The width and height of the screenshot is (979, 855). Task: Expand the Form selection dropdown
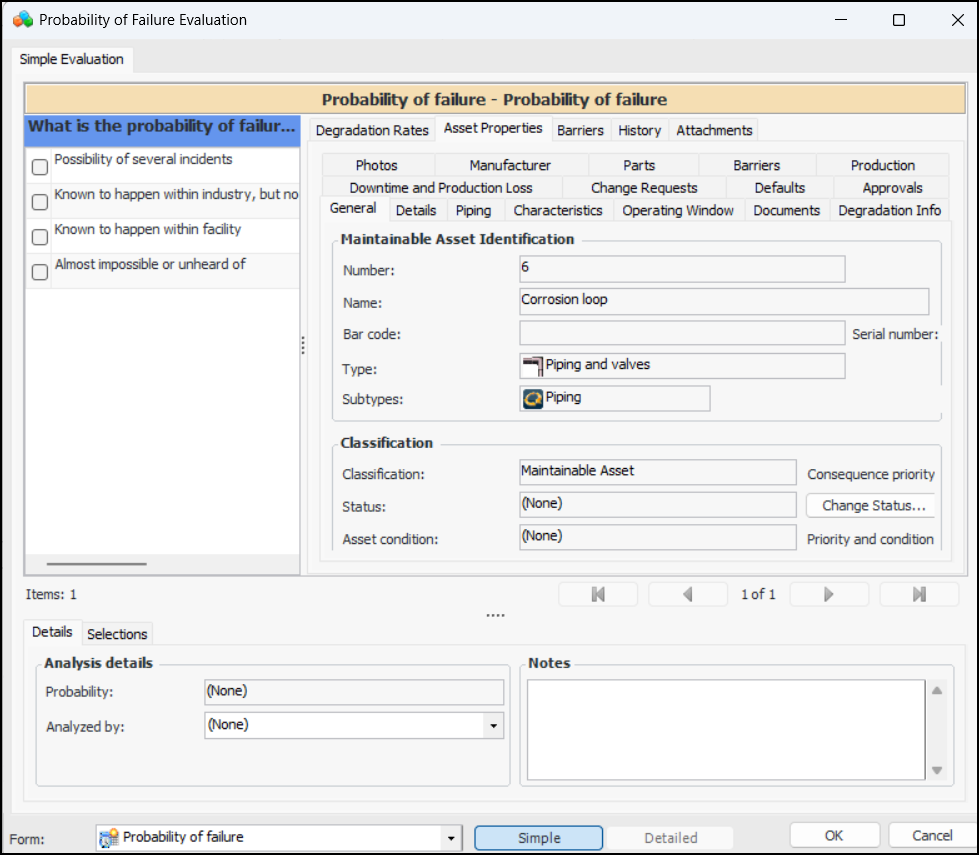(451, 838)
